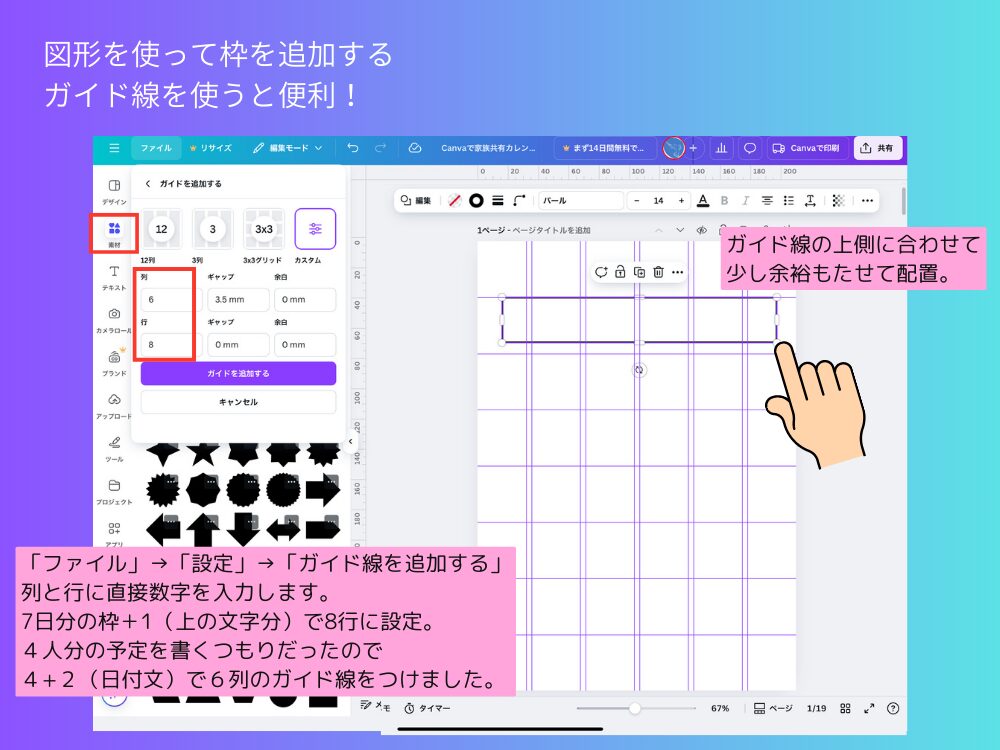
Task: Adjust the zoom slider at the bottom
Action: 636,709
